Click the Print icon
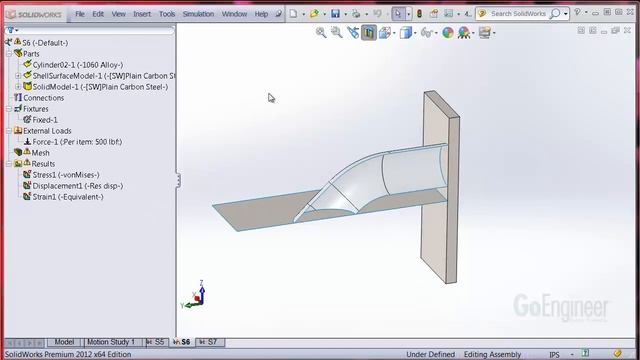640x360 pixels. point(356,13)
